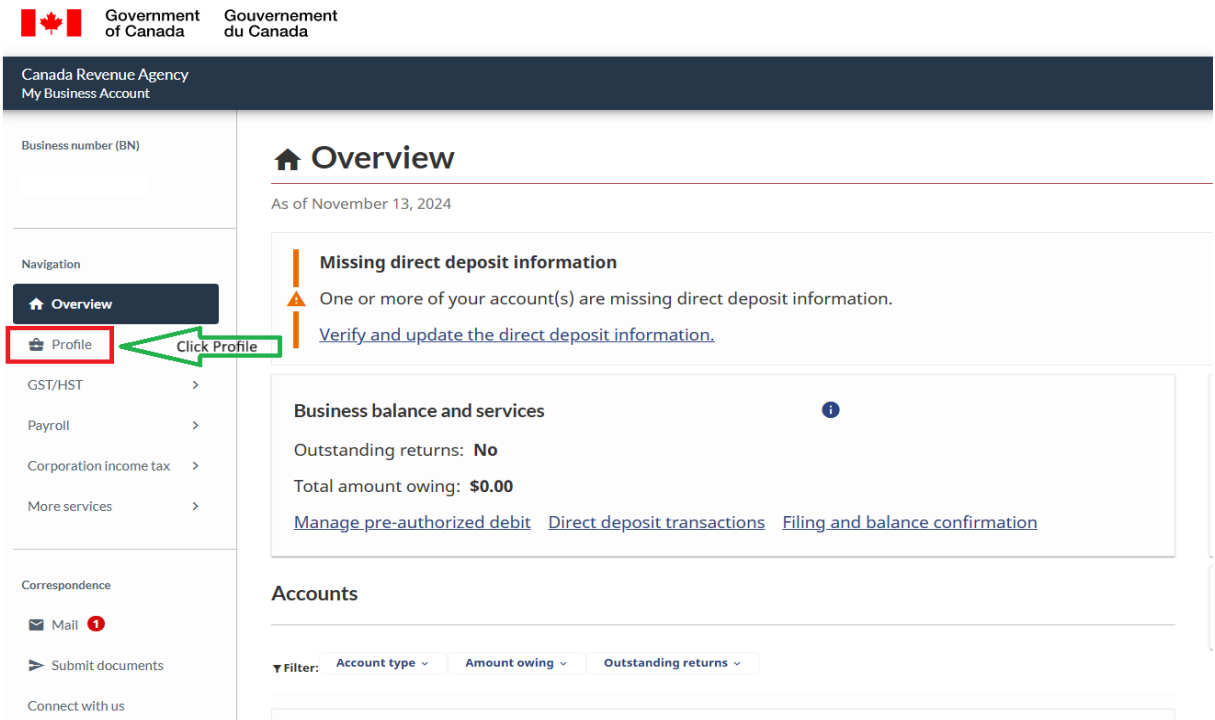Click the As of November 13, 2024 text
Viewport: 1215px width, 720px height.
pos(361,204)
